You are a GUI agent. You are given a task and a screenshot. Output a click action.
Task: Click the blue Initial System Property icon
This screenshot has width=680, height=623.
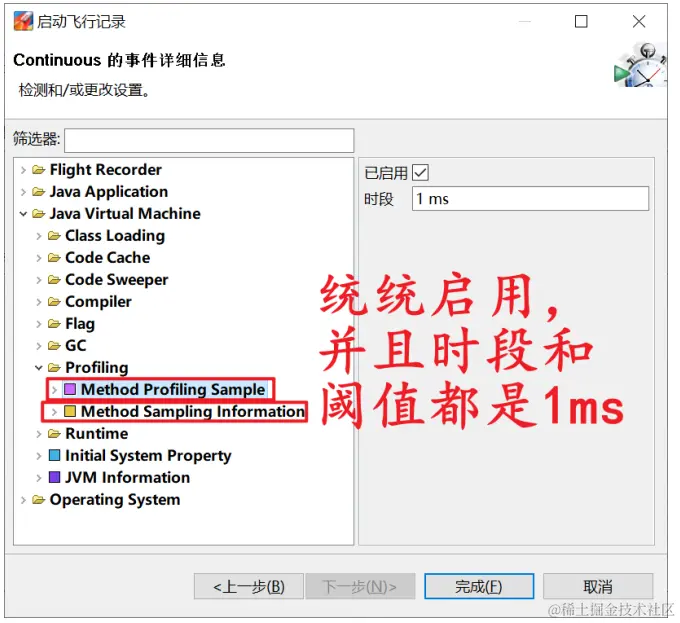[54, 455]
